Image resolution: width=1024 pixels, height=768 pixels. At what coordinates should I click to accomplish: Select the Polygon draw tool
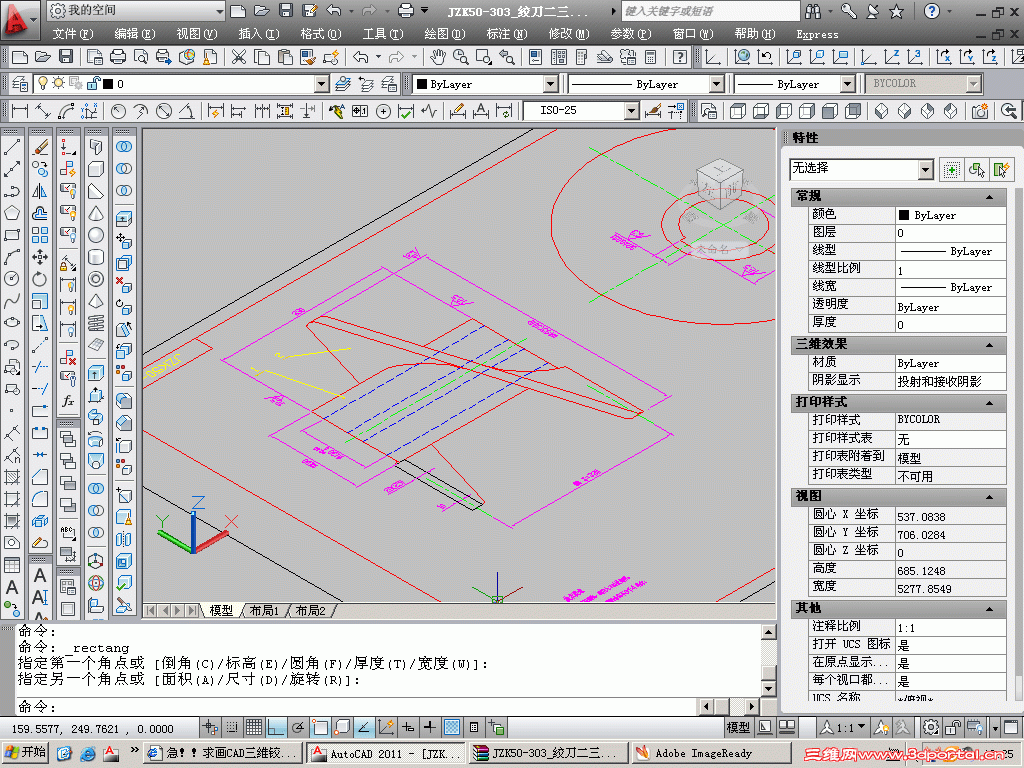click(12, 214)
